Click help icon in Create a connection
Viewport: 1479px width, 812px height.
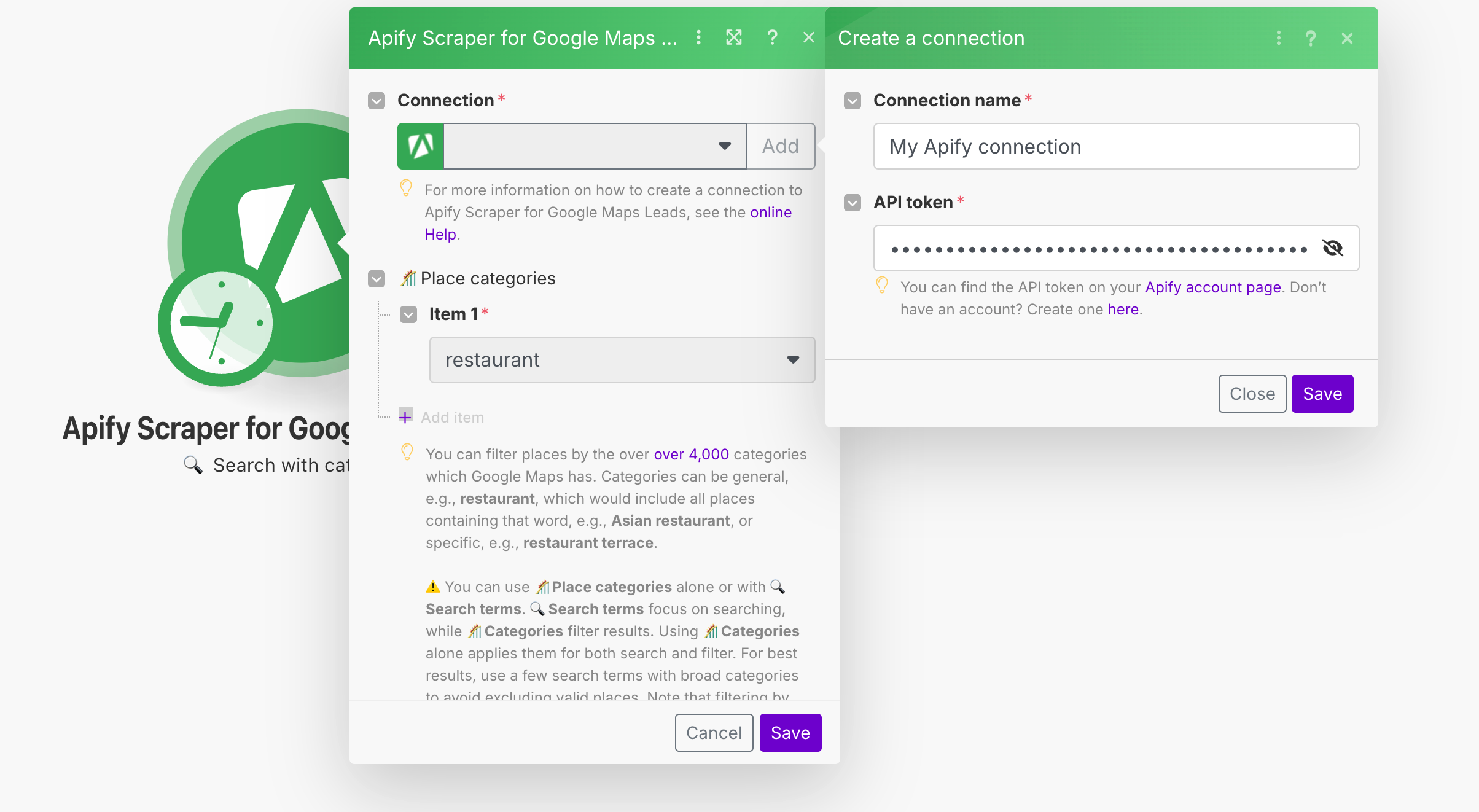pos(1311,39)
